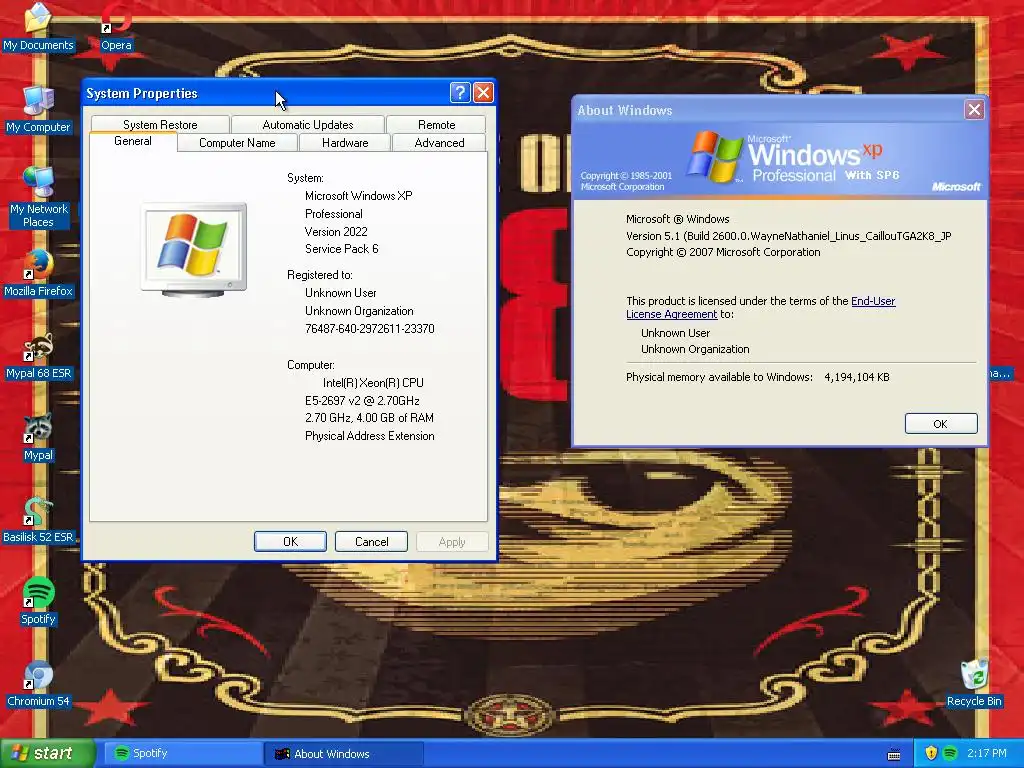Switch to the Computer Name tab

coord(237,142)
